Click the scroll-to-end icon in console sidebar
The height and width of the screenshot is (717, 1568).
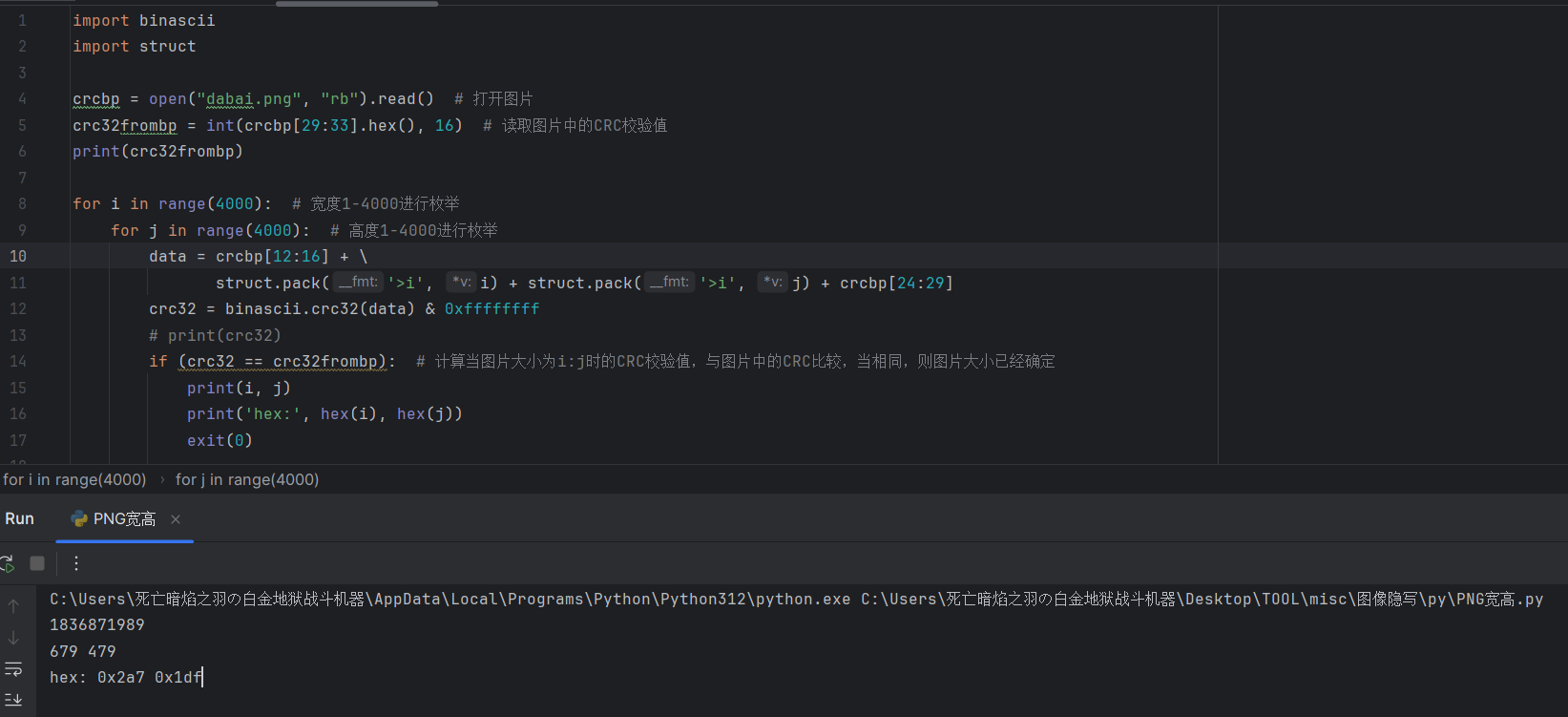click(13, 700)
